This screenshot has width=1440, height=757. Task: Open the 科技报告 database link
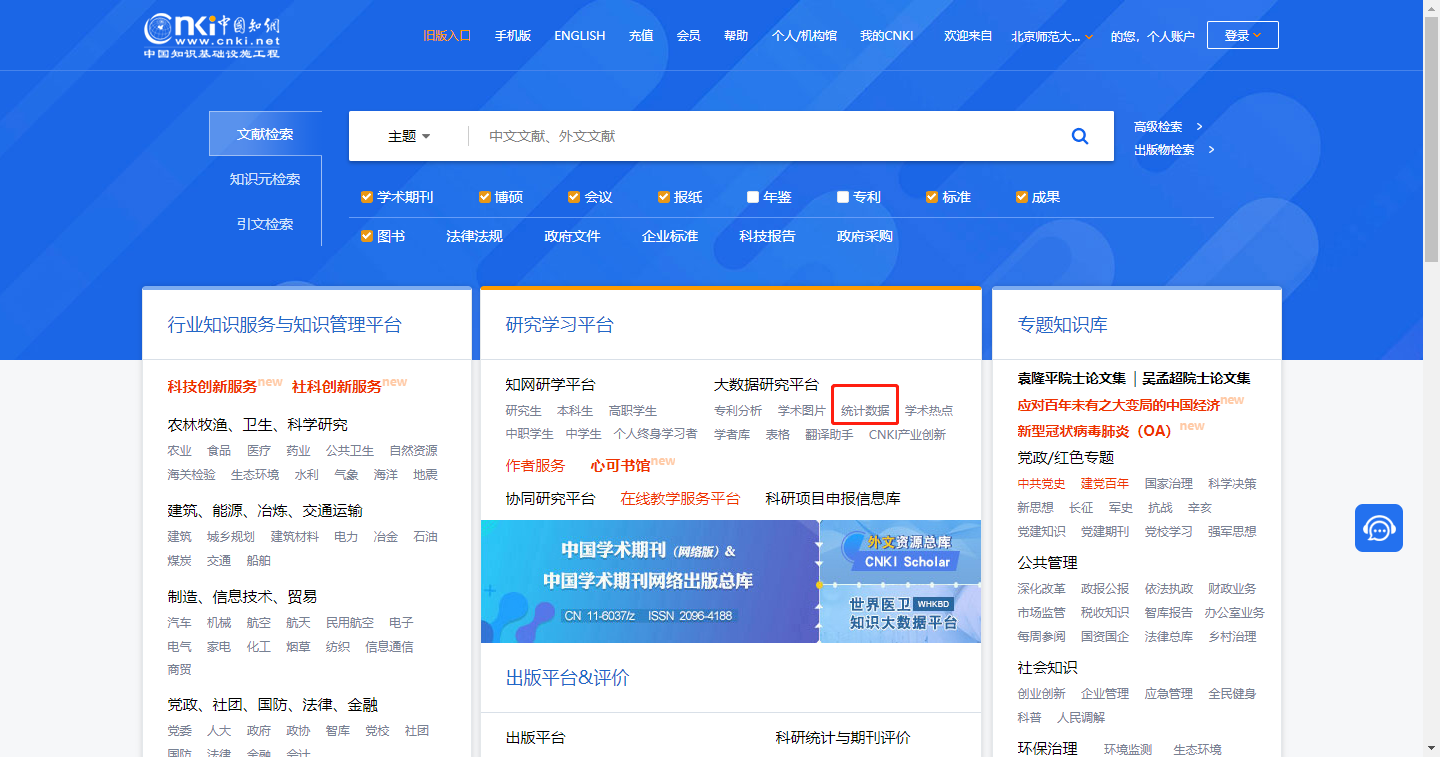pos(767,236)
